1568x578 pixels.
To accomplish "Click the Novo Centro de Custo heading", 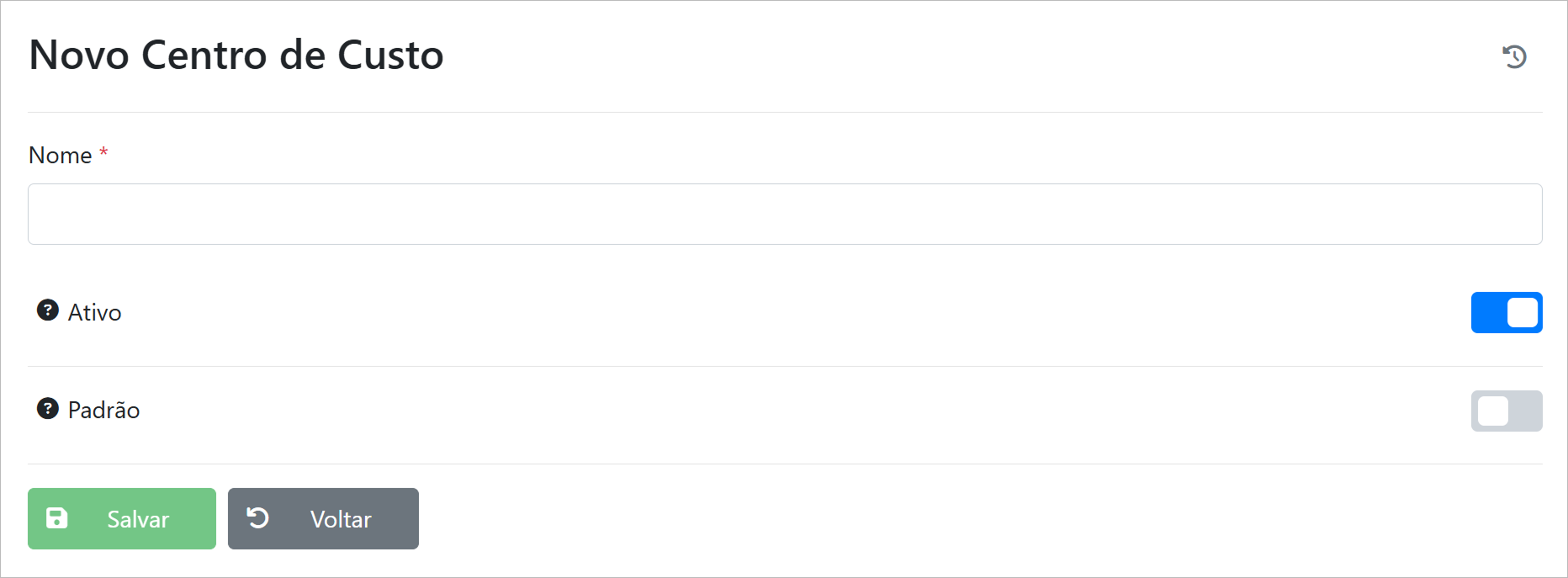I will point(236,56).
